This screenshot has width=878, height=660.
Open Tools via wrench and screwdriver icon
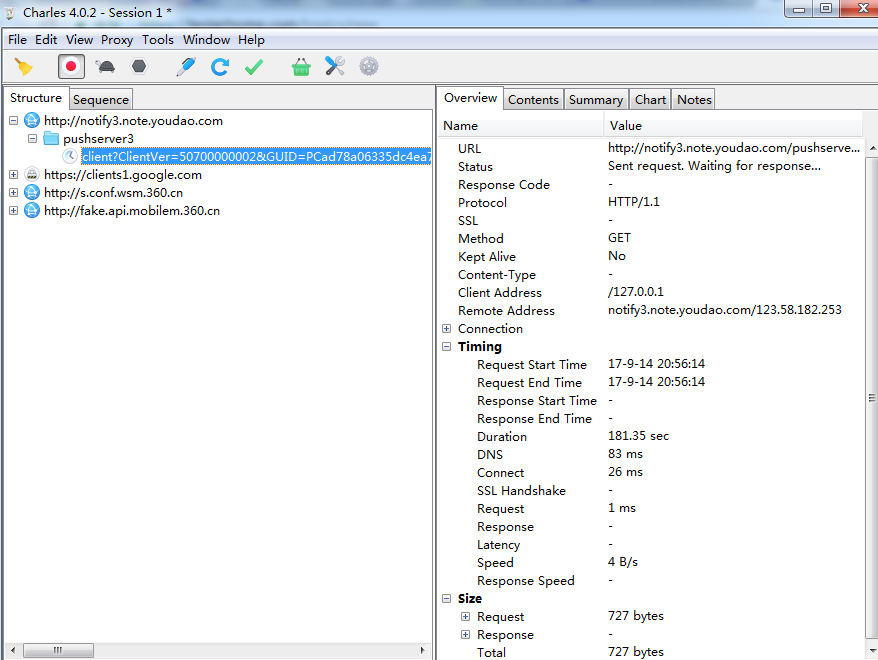click(x=335, y=67)
